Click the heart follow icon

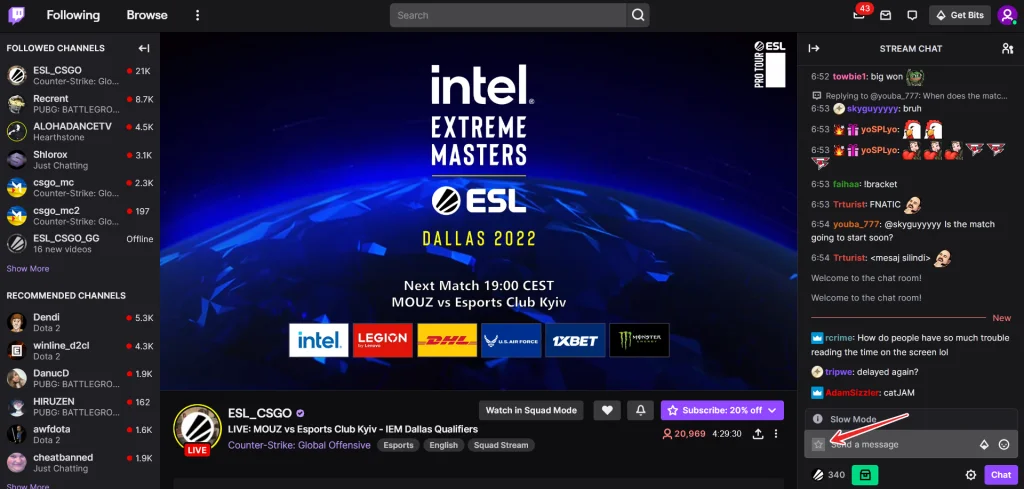coord(607,410)
